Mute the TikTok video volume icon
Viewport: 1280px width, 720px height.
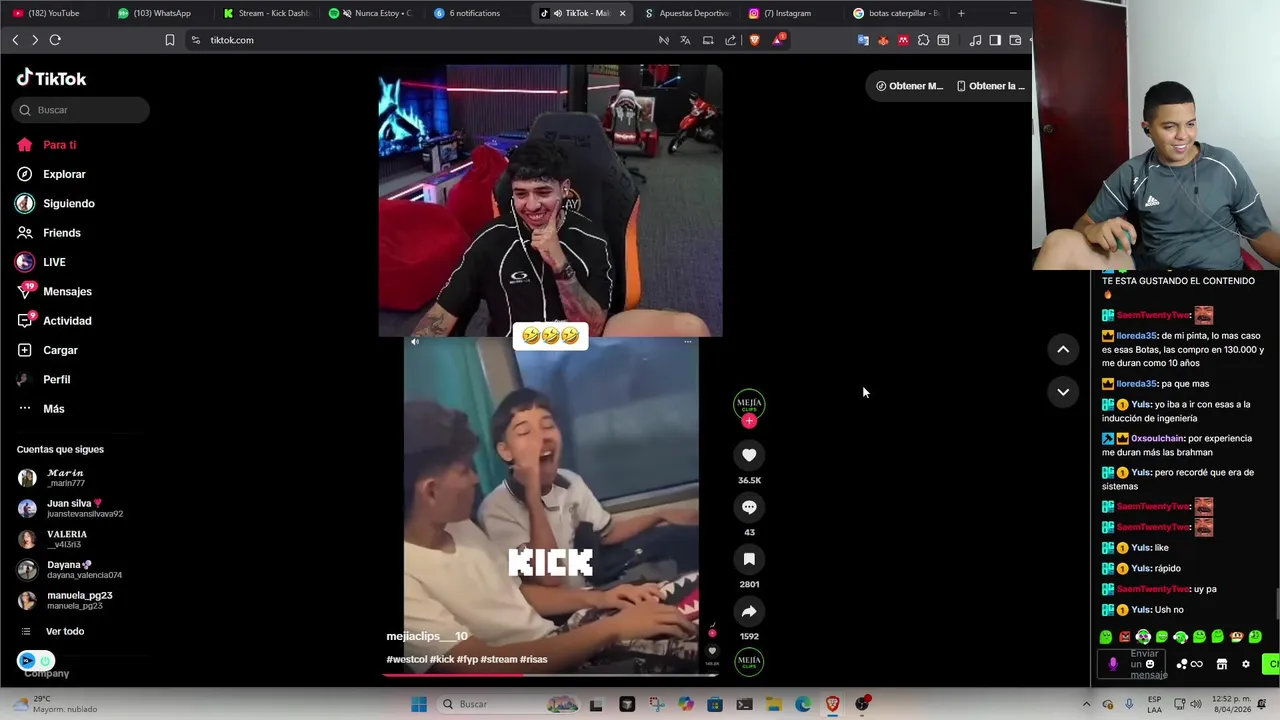(x=415, y=342)
